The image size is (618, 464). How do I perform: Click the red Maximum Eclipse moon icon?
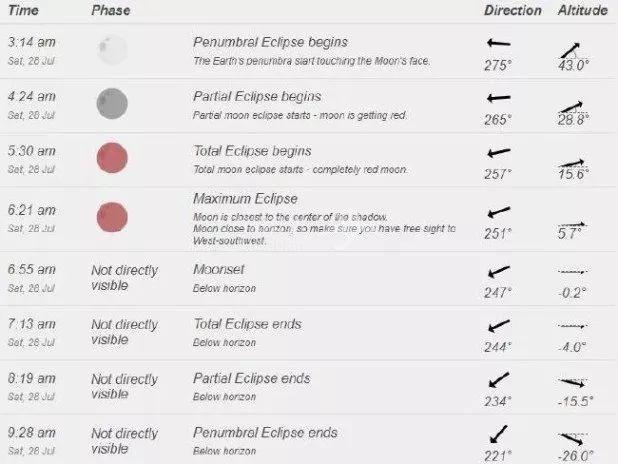pyautogui.click(x=112, y=217)
